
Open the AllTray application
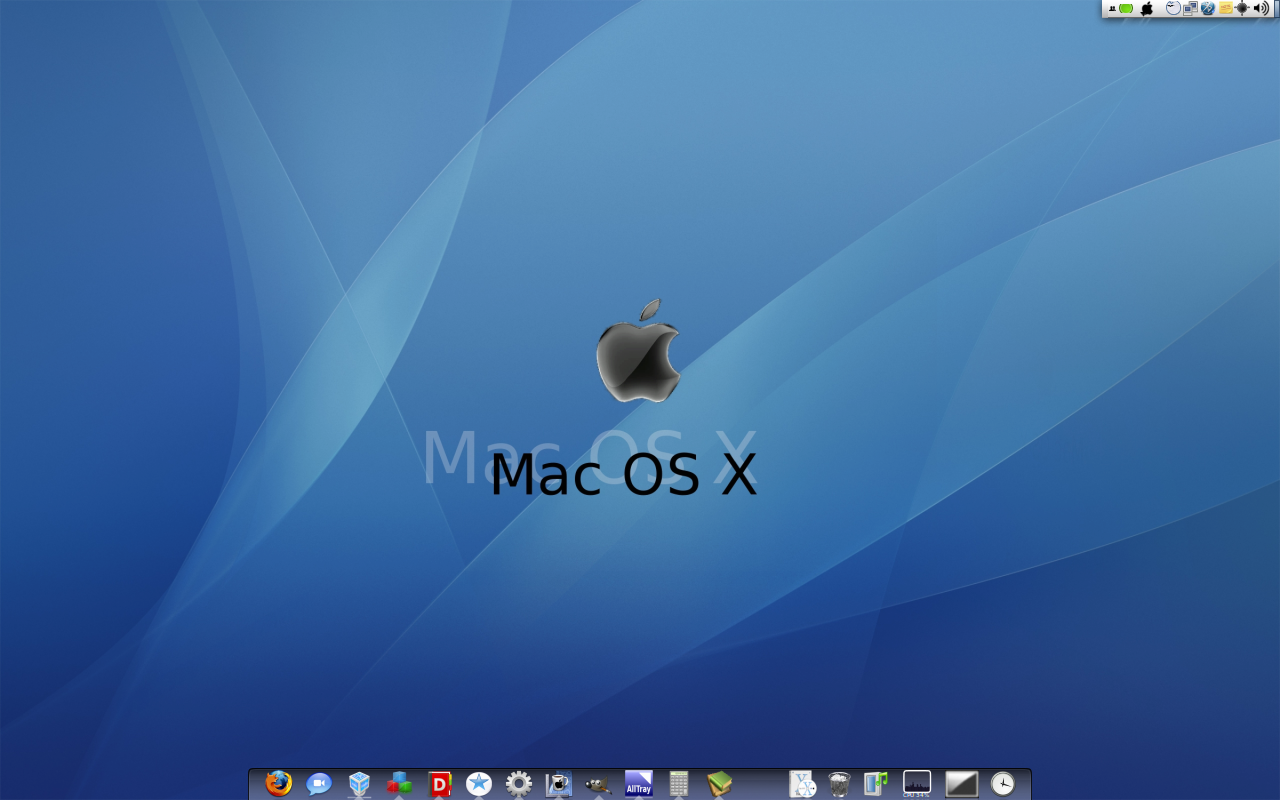[x=639, y=784]
